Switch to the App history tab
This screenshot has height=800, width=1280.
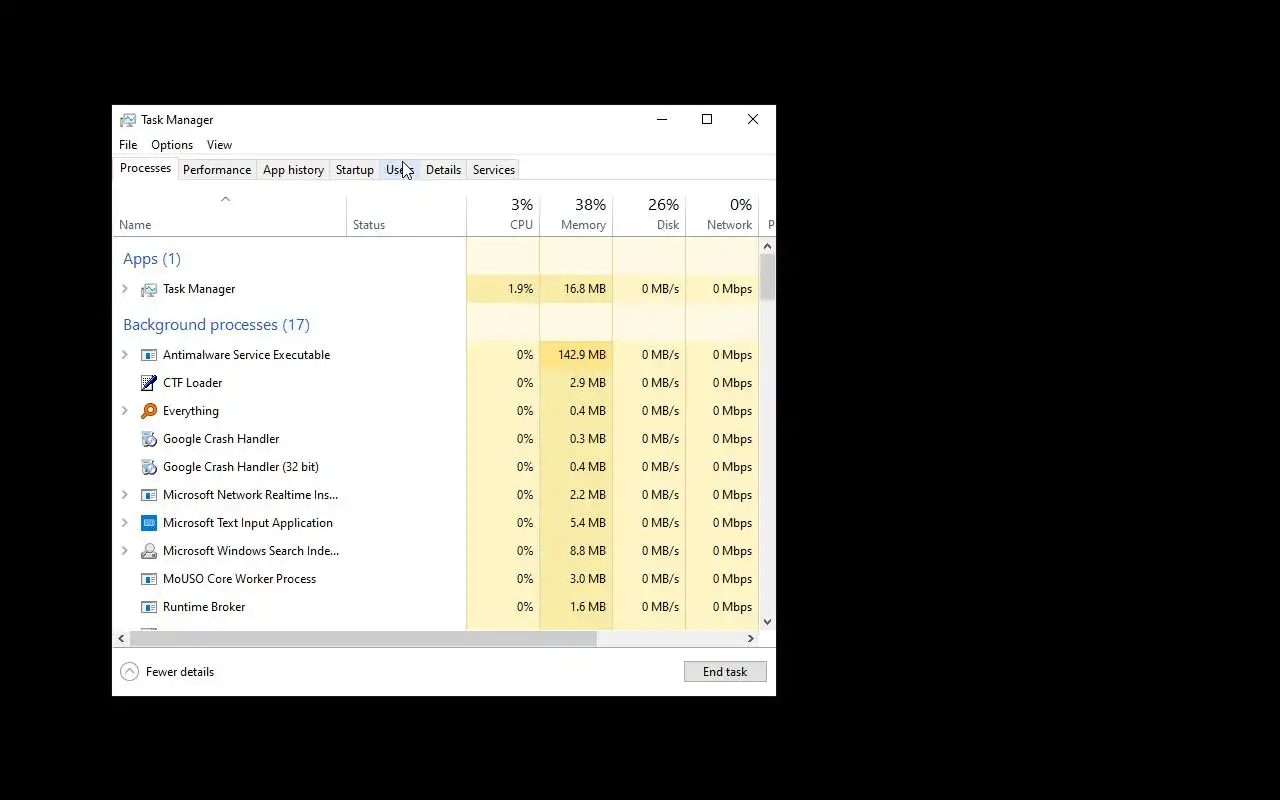(293, 170)
